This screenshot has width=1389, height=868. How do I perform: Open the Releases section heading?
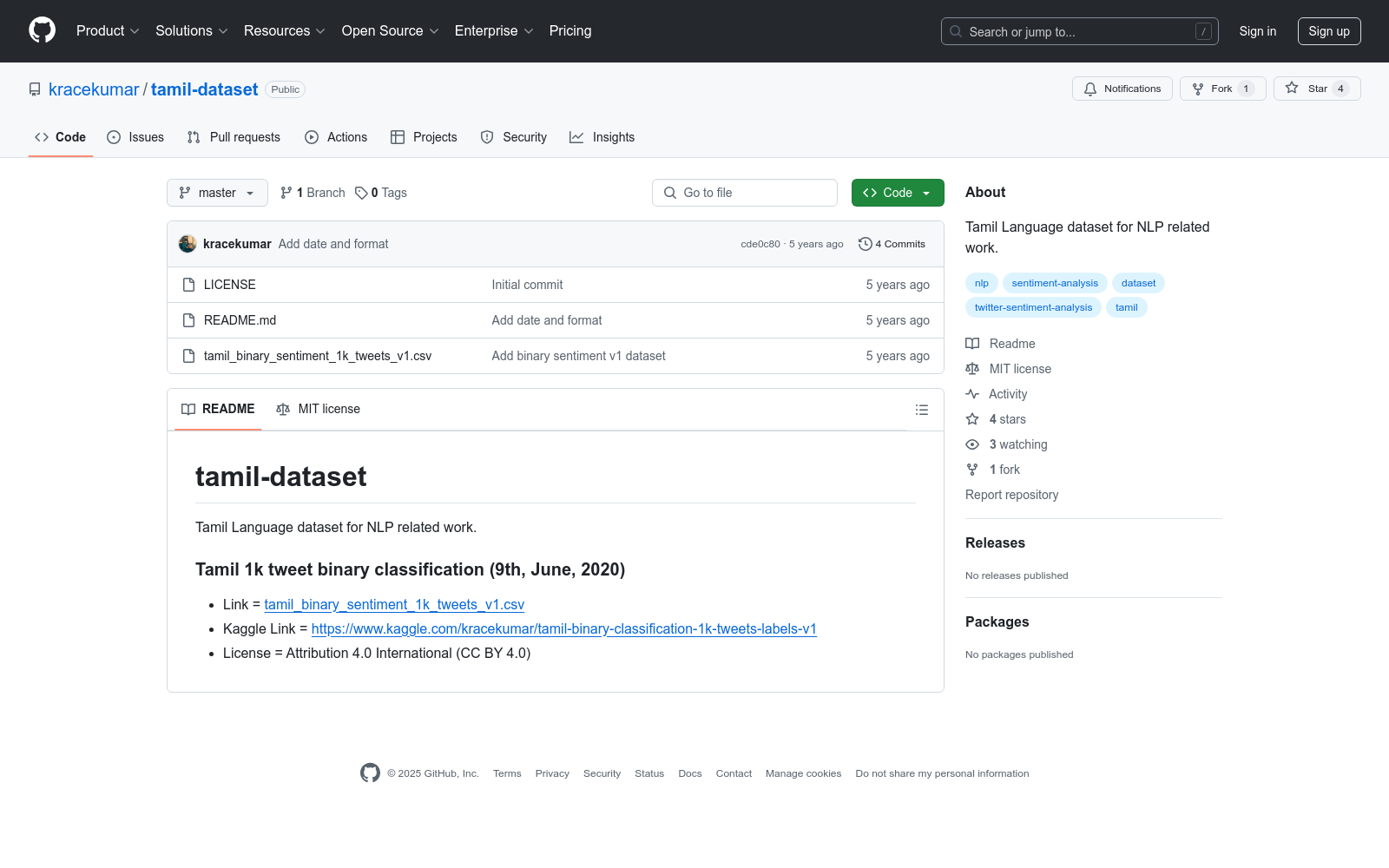(996, 542)
